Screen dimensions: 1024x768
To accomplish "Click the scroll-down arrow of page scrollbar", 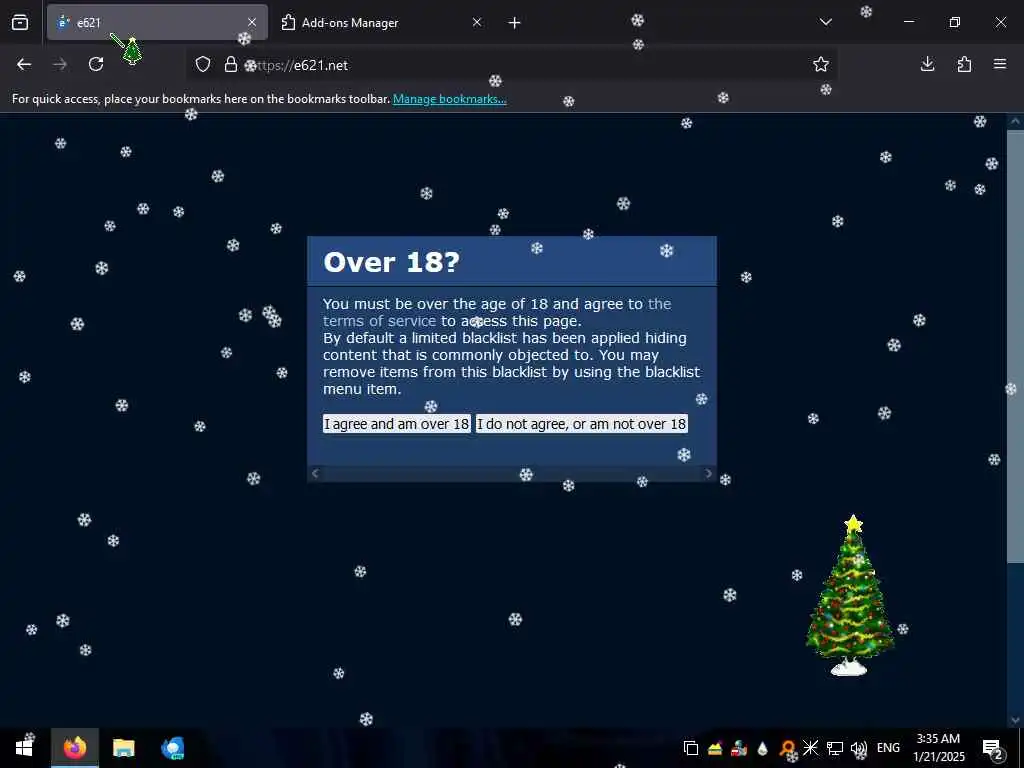I will point(1014,720).
